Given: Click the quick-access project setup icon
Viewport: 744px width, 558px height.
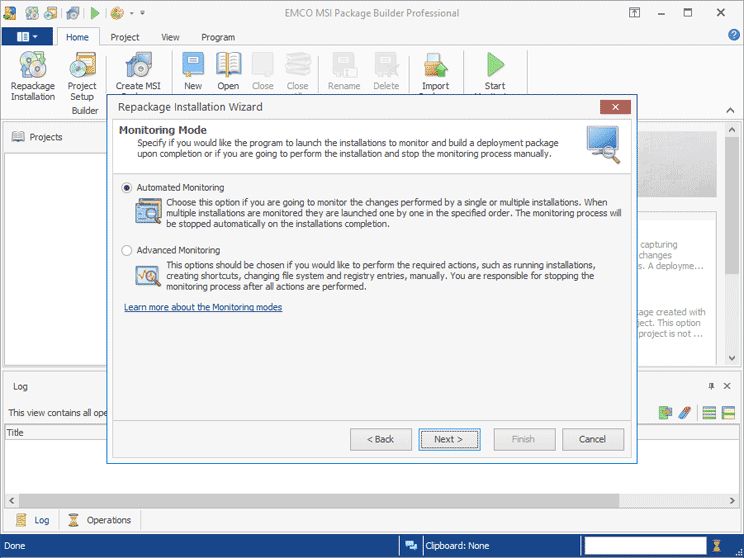Looking at the screenshot, I should pos(50,13).
